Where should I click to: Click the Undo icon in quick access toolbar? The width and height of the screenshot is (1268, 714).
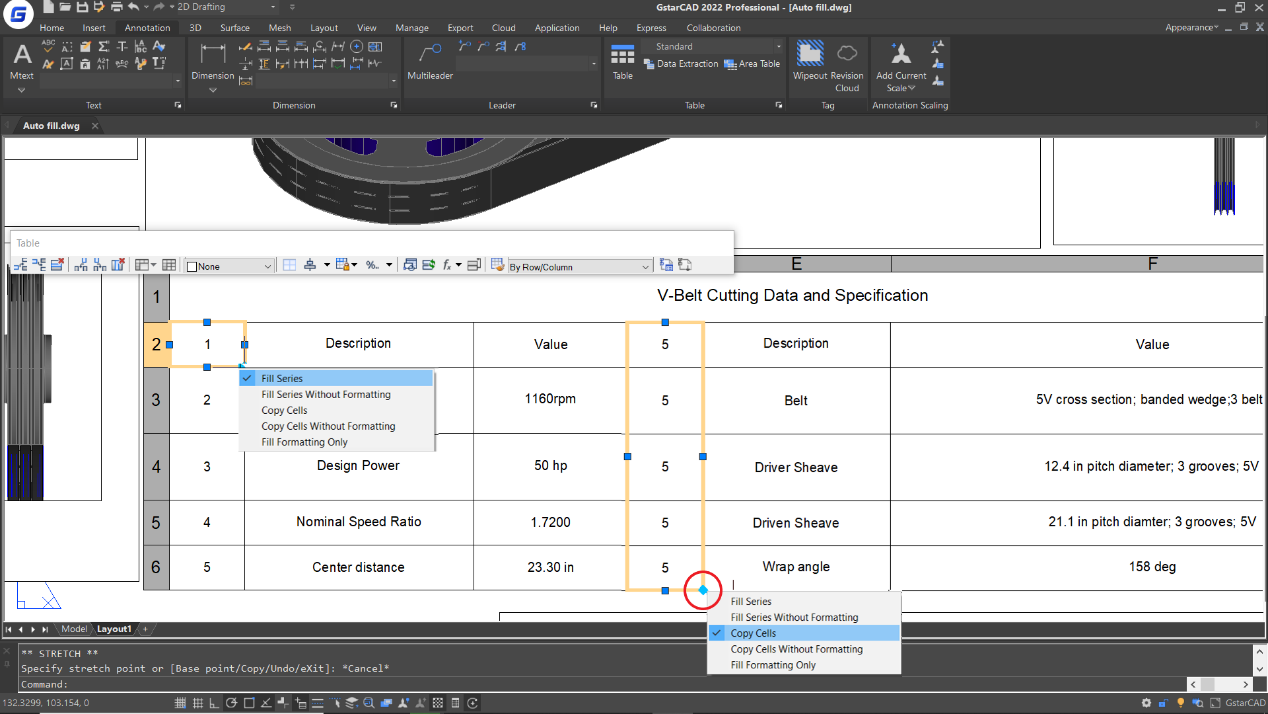133,7
